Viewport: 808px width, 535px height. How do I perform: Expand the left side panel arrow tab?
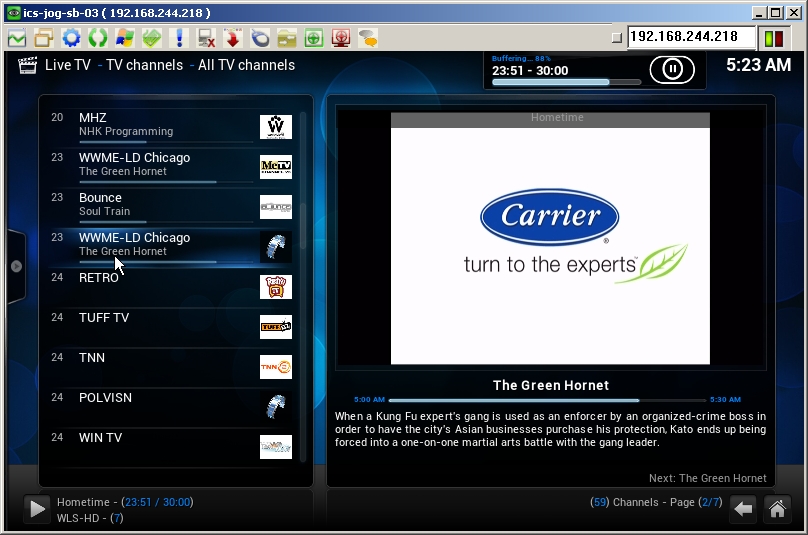16,266
